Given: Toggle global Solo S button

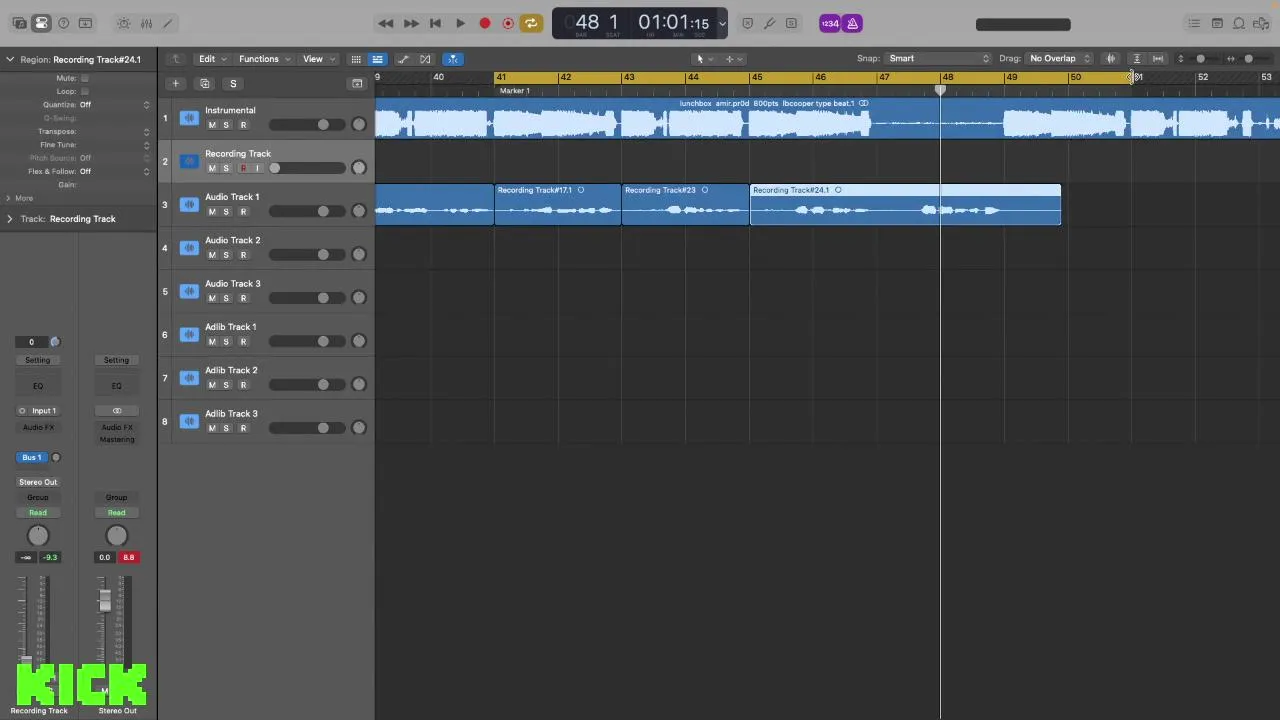Looking at the screenshot, I should 233,84.
